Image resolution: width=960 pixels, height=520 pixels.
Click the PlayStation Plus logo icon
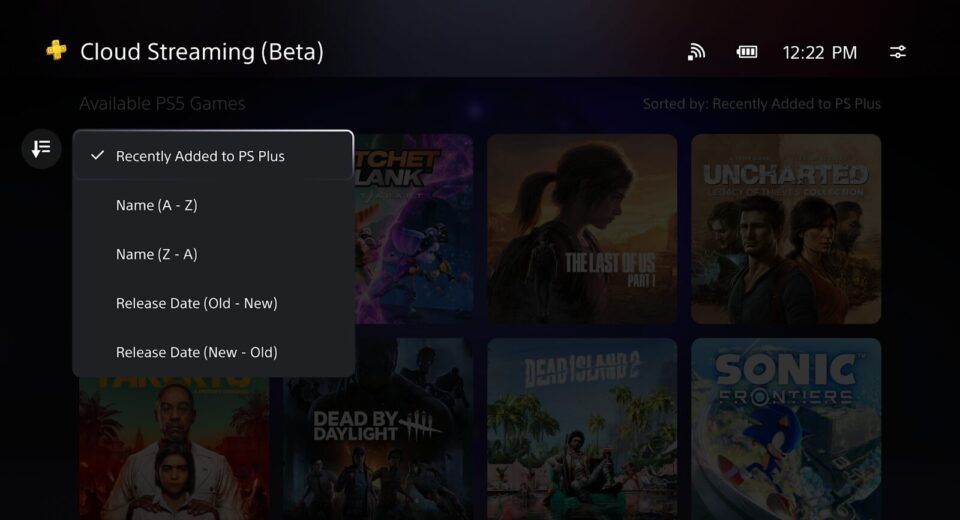click(x=56, y=50)
